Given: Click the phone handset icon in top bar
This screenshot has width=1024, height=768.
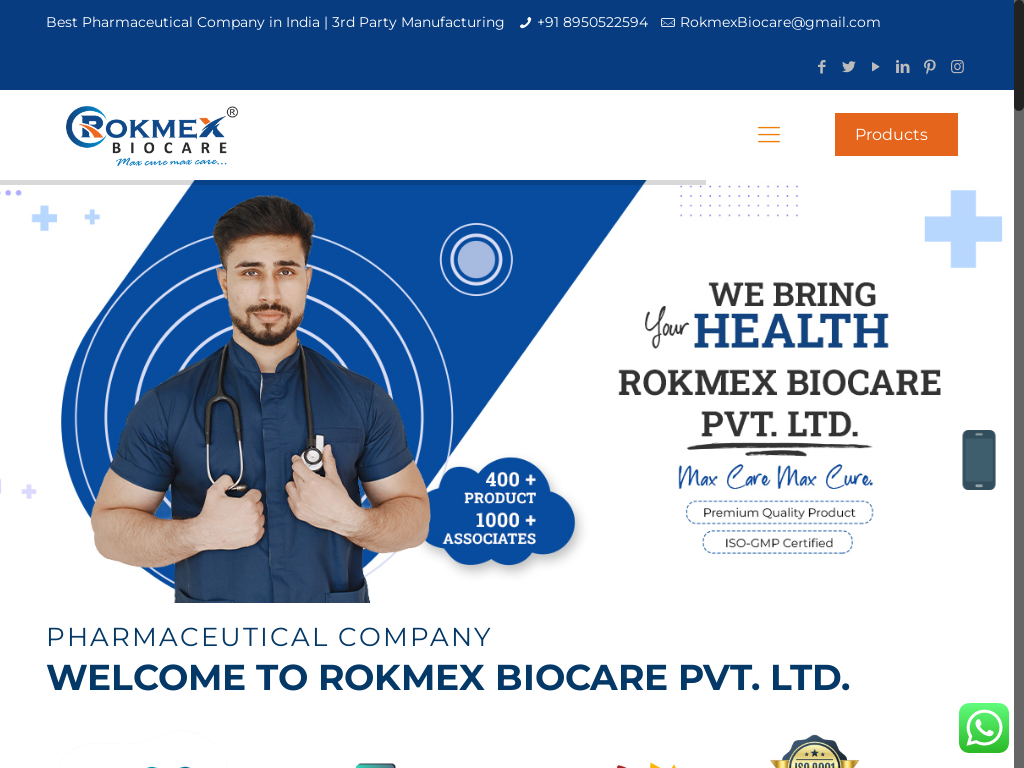Looking at the screenshot, I should click(x=525, y=23).
